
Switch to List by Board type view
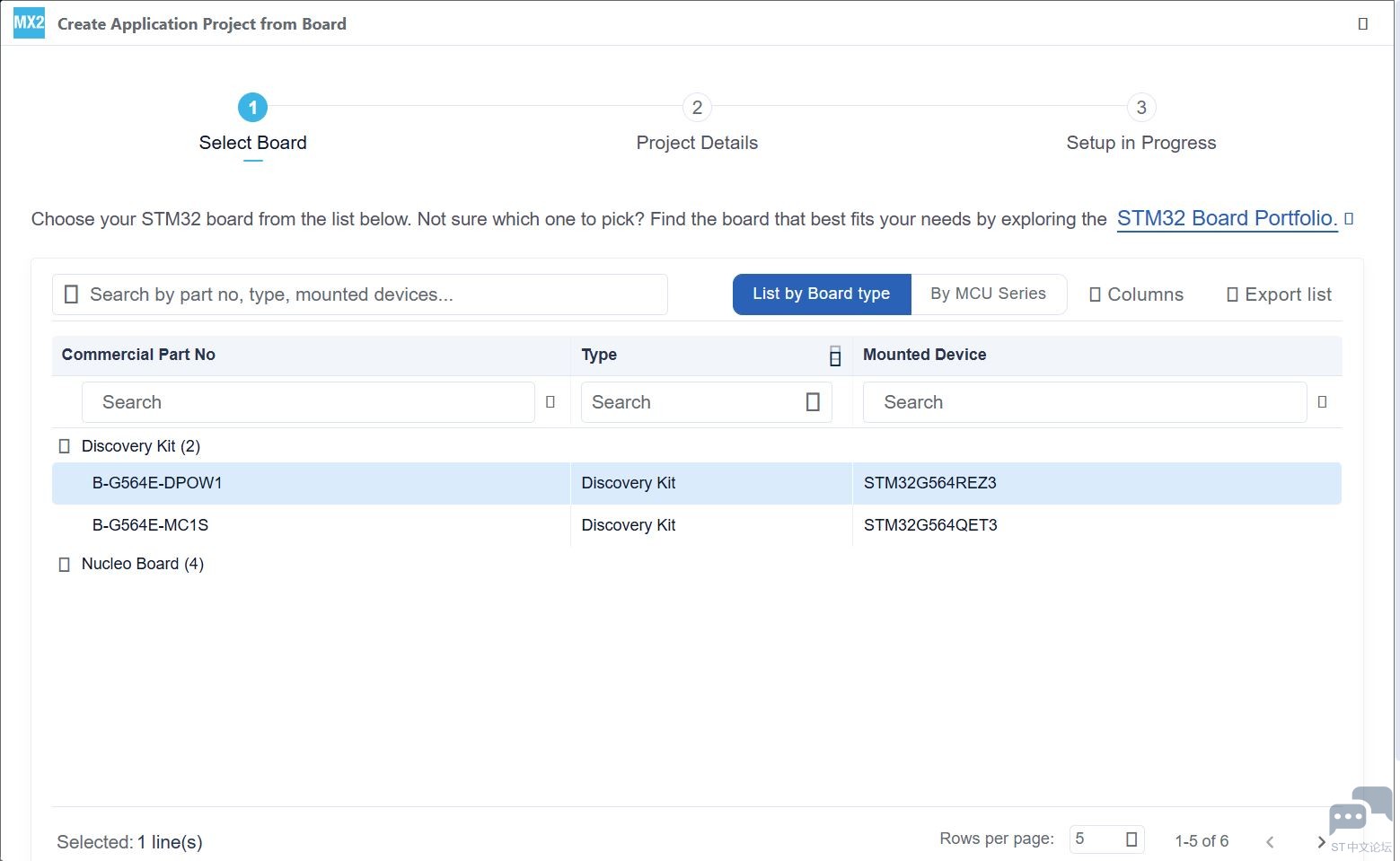[x=822, y=294]
